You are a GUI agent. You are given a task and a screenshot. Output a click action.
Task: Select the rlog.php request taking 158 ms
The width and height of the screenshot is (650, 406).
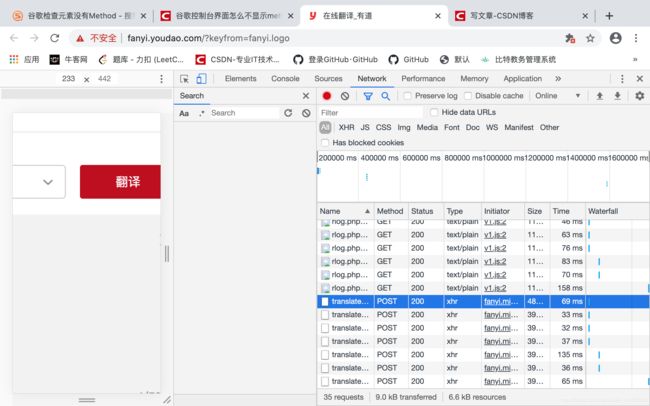pos(483,288)
